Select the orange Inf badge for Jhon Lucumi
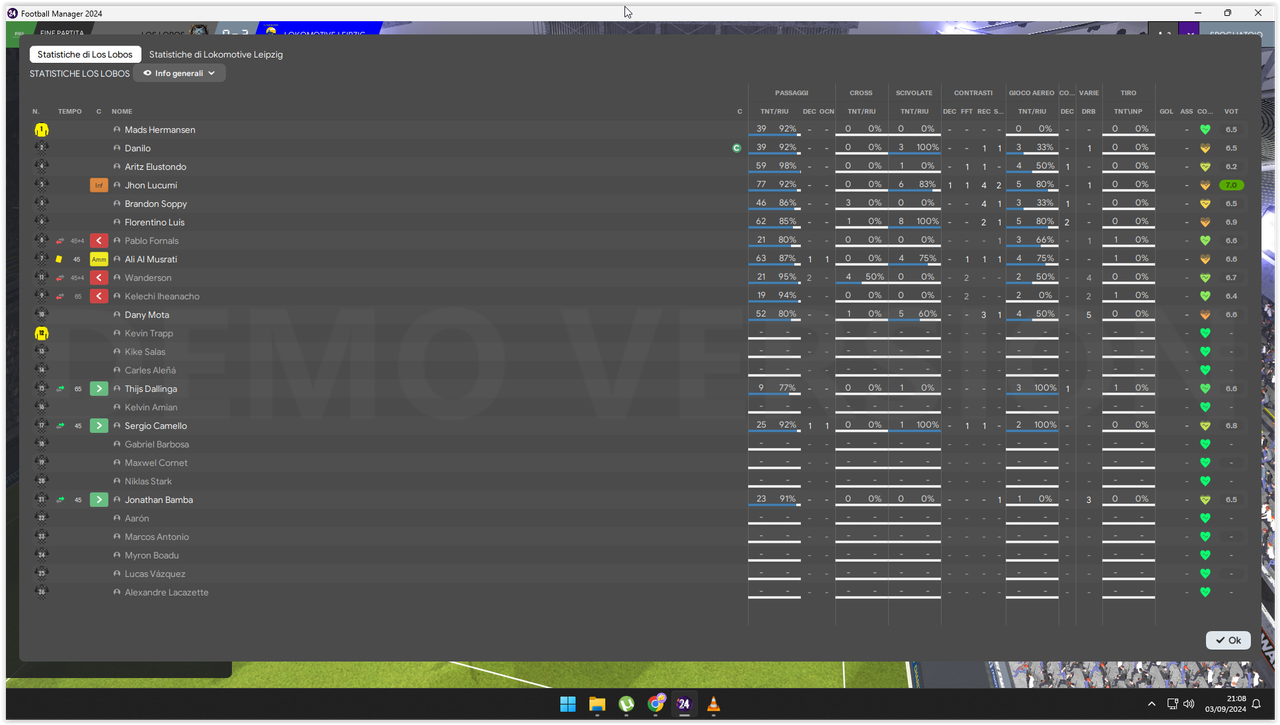 point(99,185)
